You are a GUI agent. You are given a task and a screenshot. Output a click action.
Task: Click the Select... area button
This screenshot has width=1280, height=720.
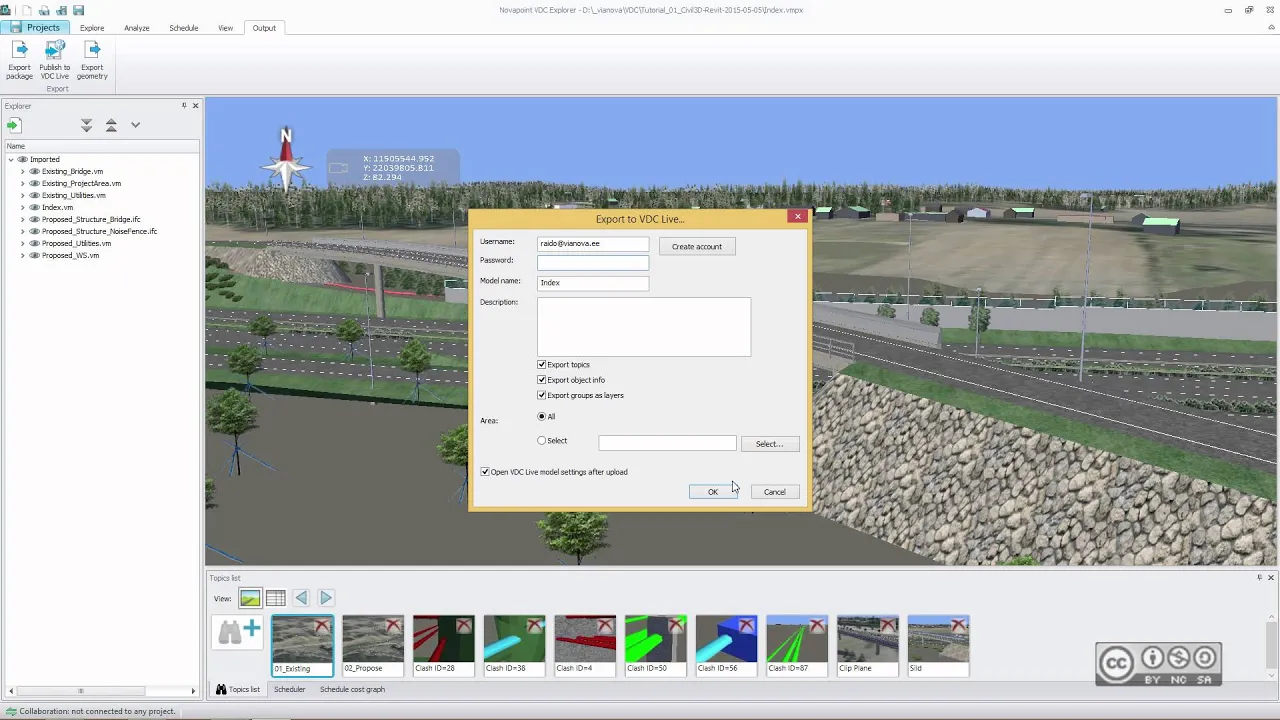coord(770,444)
